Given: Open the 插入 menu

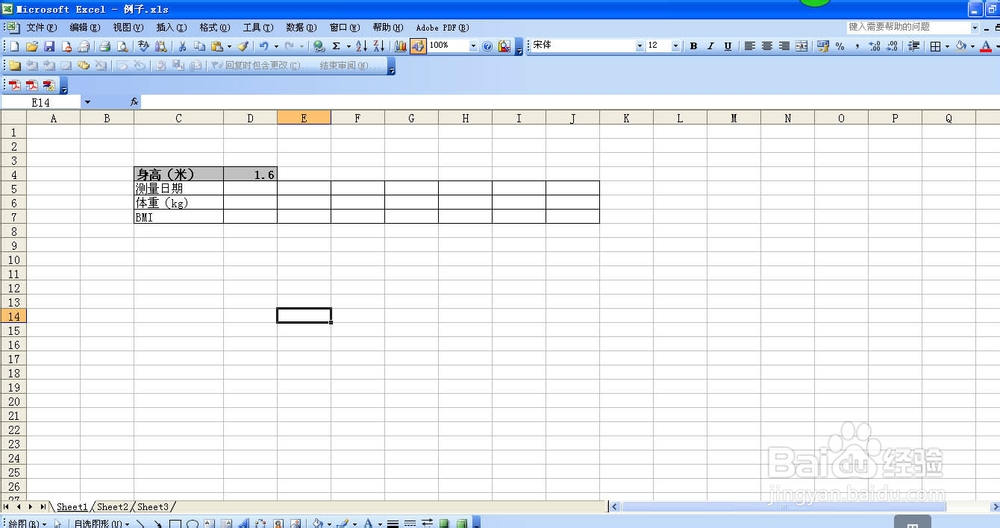Looking at the screenshot, I should 172,27.
